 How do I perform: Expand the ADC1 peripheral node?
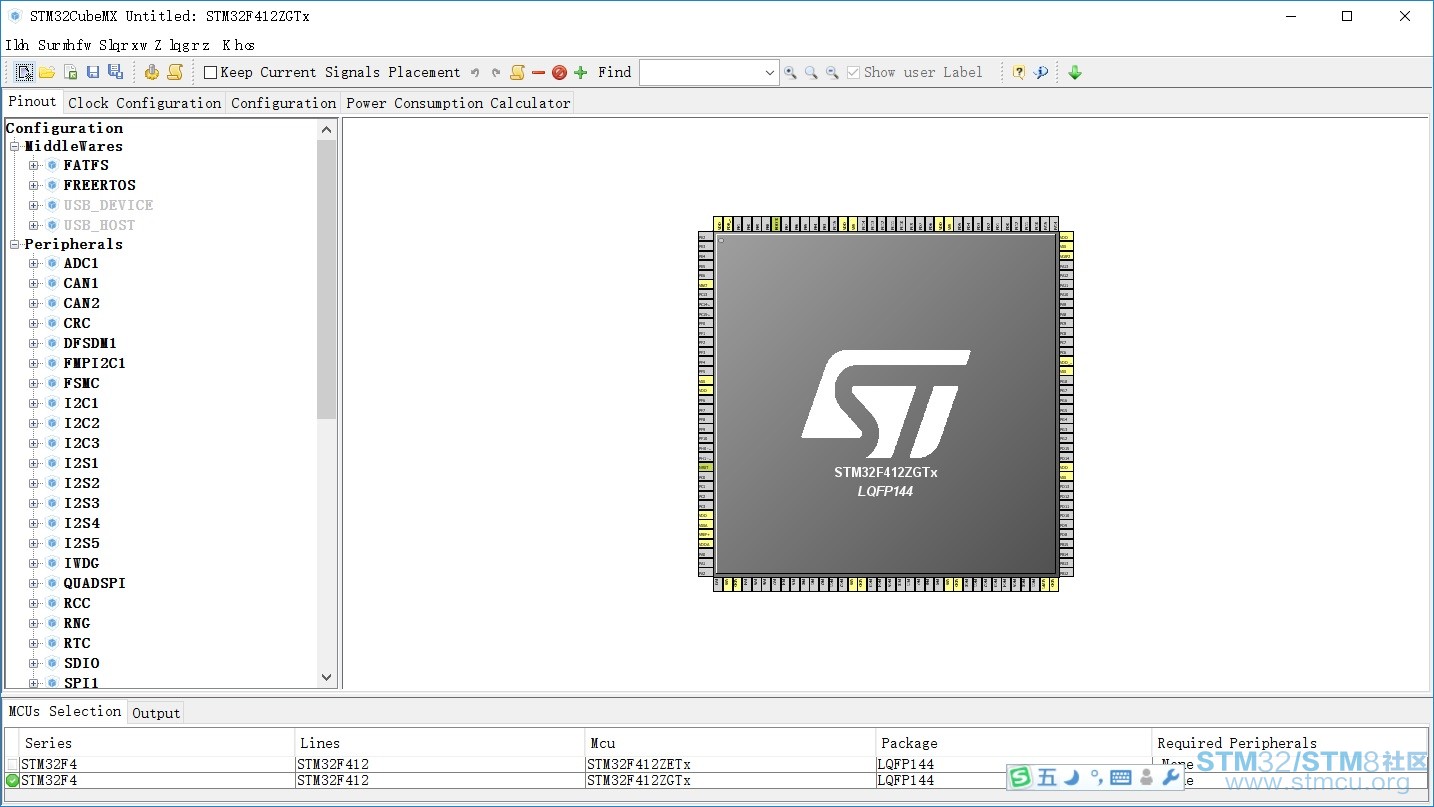click(34, 263)
